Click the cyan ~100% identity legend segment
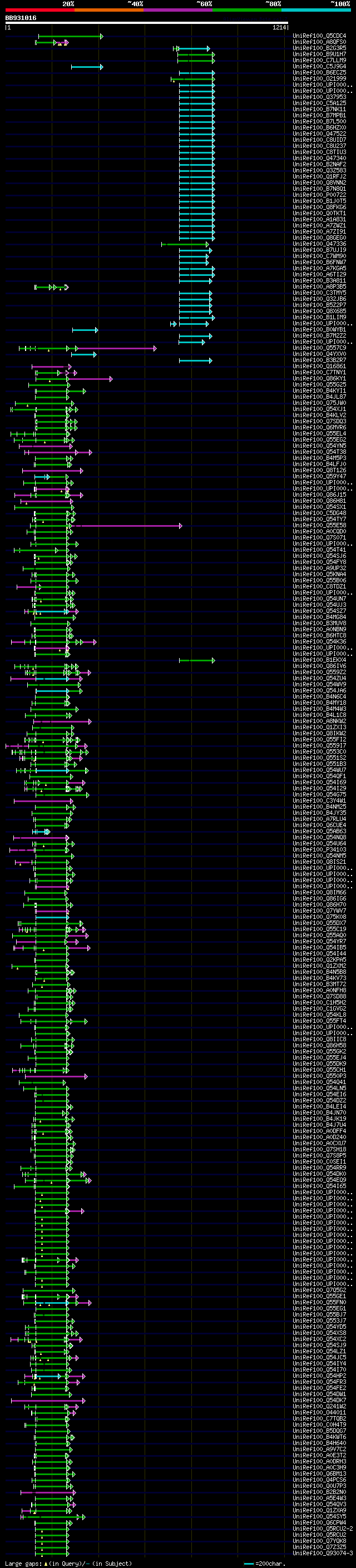 click(316, 10)
